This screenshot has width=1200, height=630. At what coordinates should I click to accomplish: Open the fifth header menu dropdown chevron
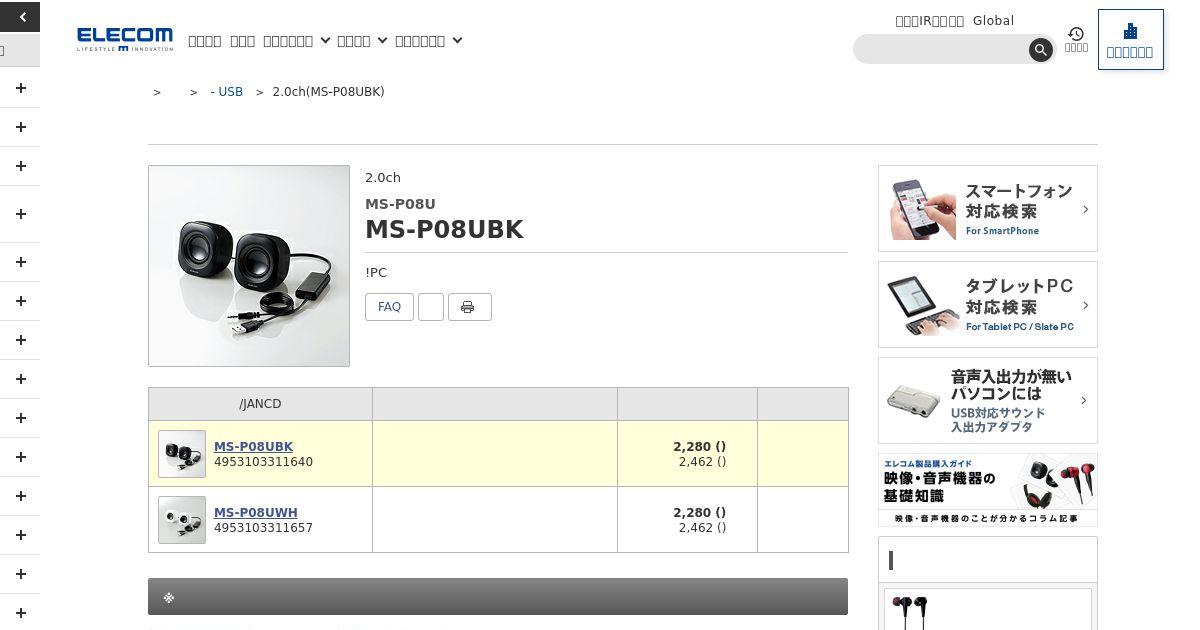tap(457, 41)
